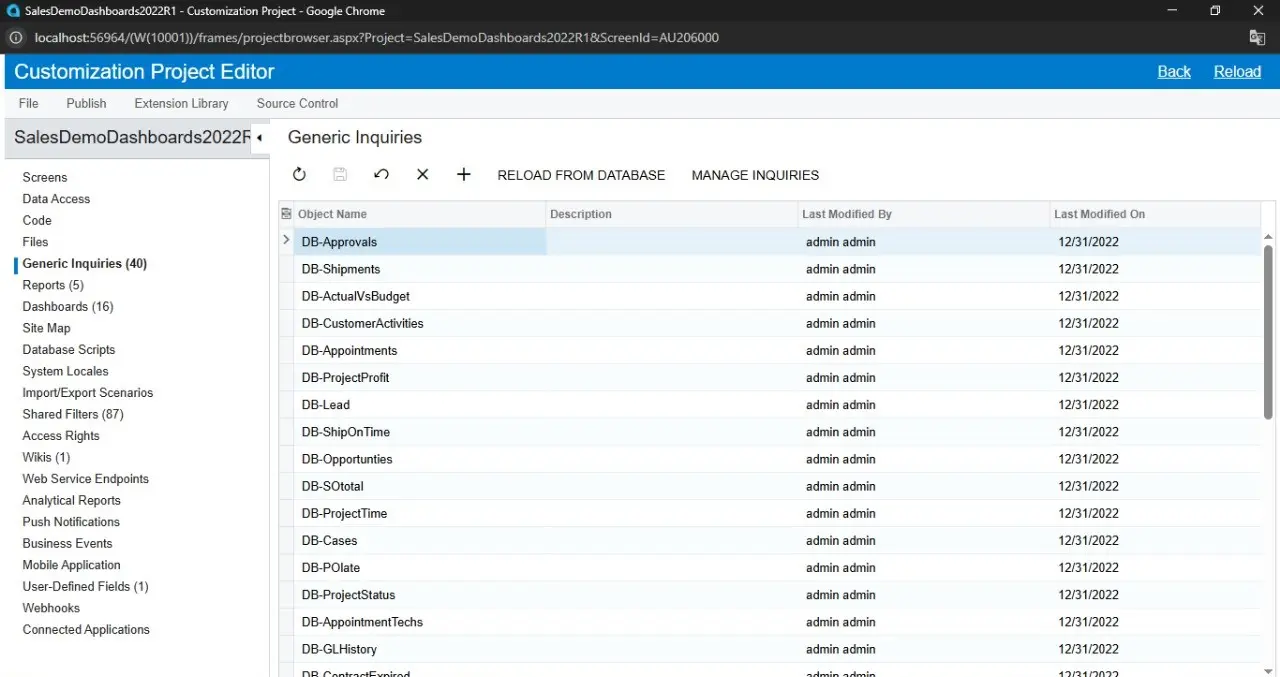This screenshot has height=677, width=1280.
Task: Click the Save disk icon in the toolbar
Action: (x=340, y=175)
